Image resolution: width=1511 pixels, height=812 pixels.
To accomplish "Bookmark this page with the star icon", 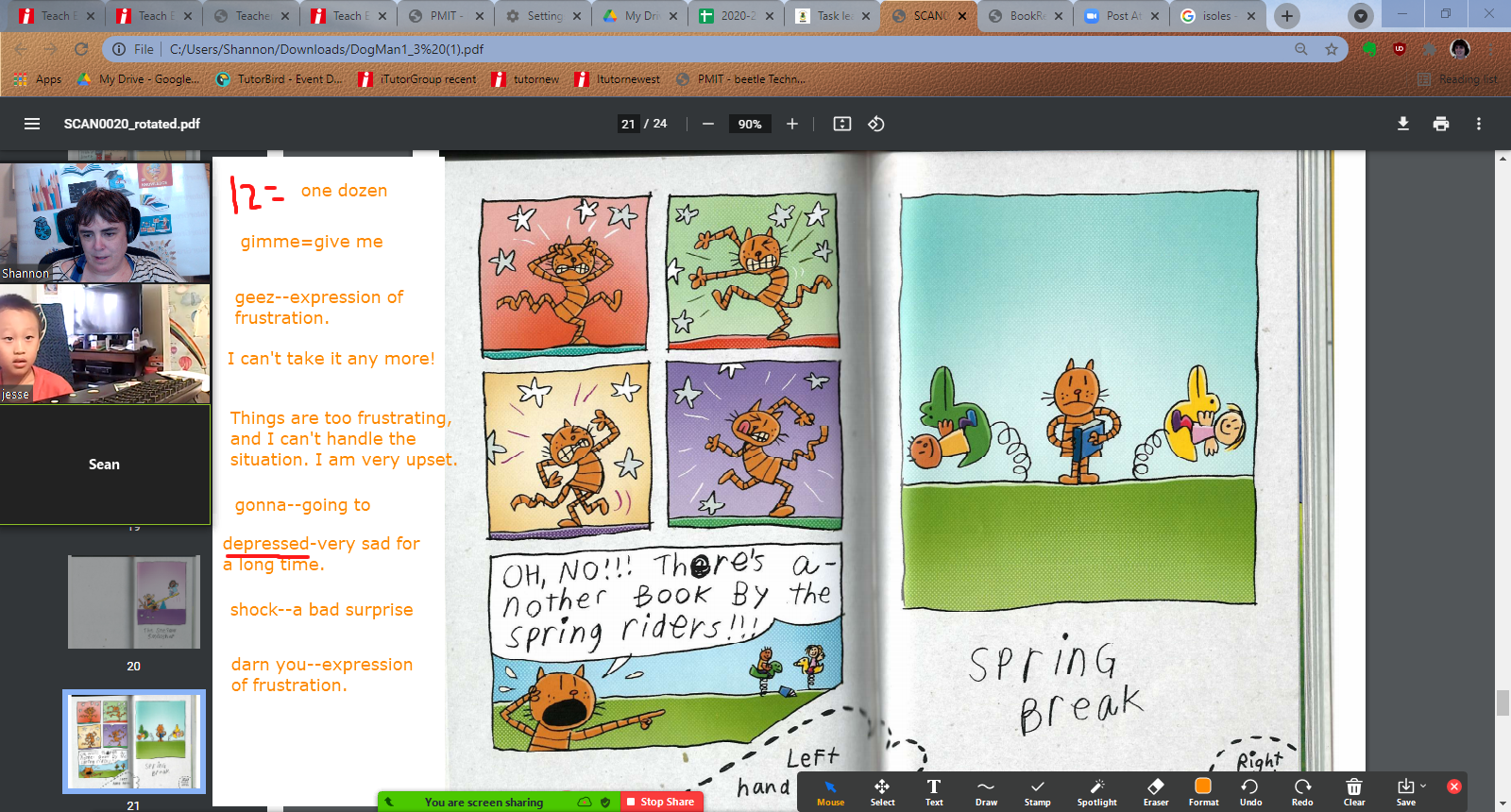I will 1332,49.
